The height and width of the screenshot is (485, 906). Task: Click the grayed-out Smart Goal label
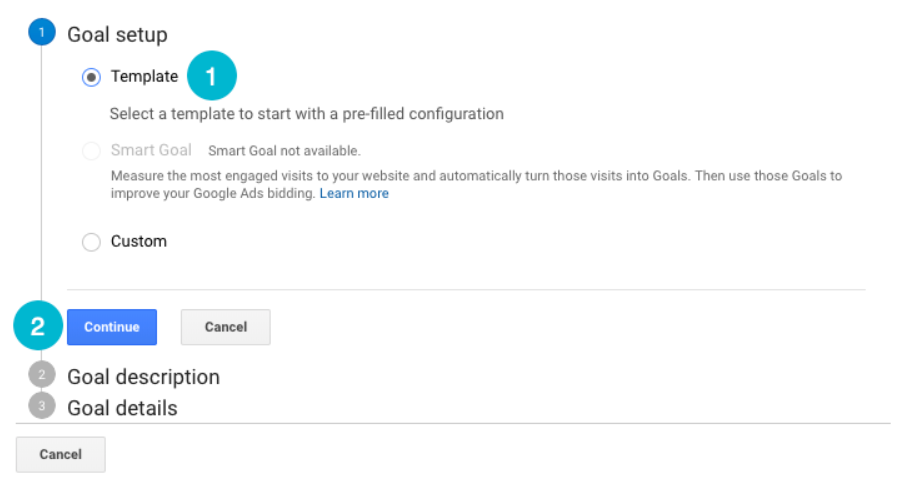pos(151,151)
